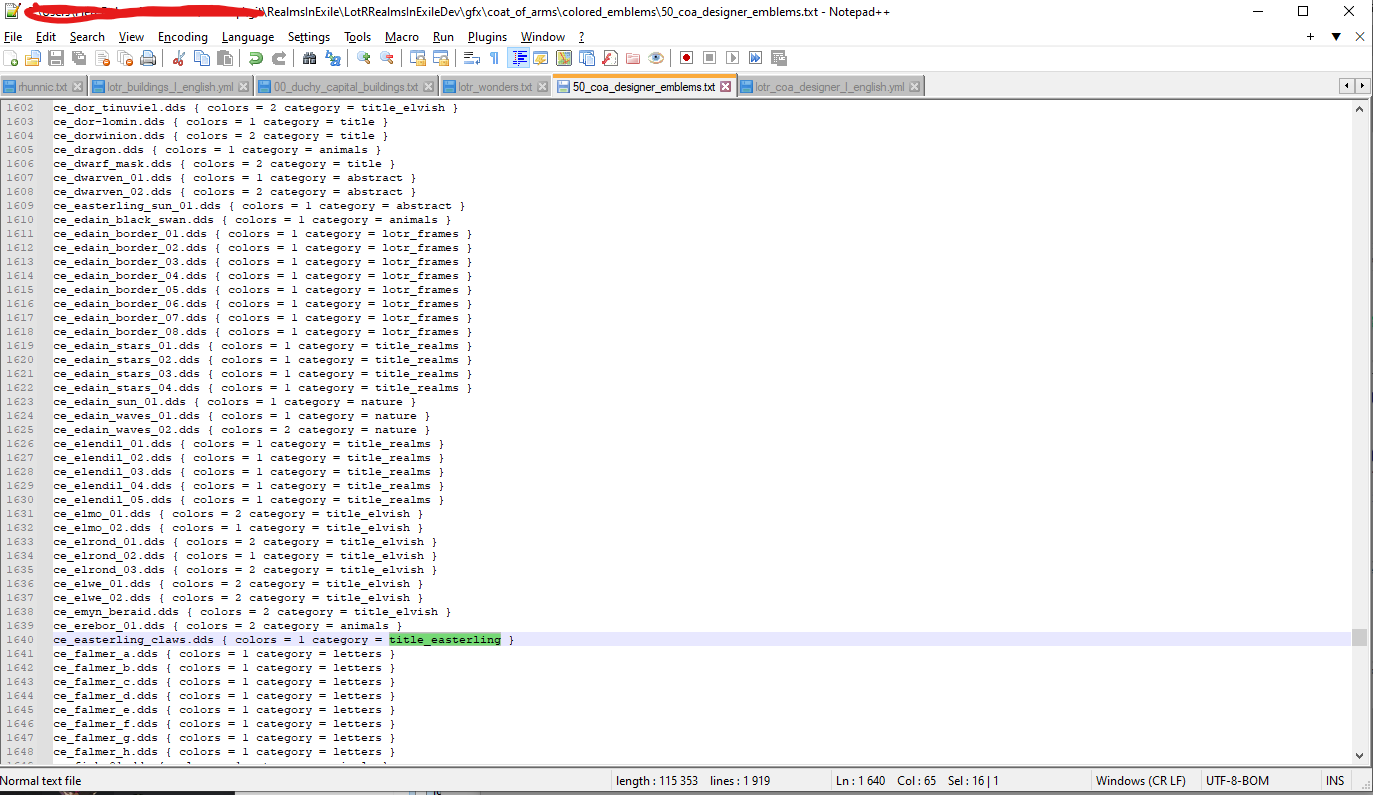The width and height of the screenshot is (1373, 795).
Task: Click the vertical scrollbar down arrow
Action: pyautogui.click(x=1359, y=755)
